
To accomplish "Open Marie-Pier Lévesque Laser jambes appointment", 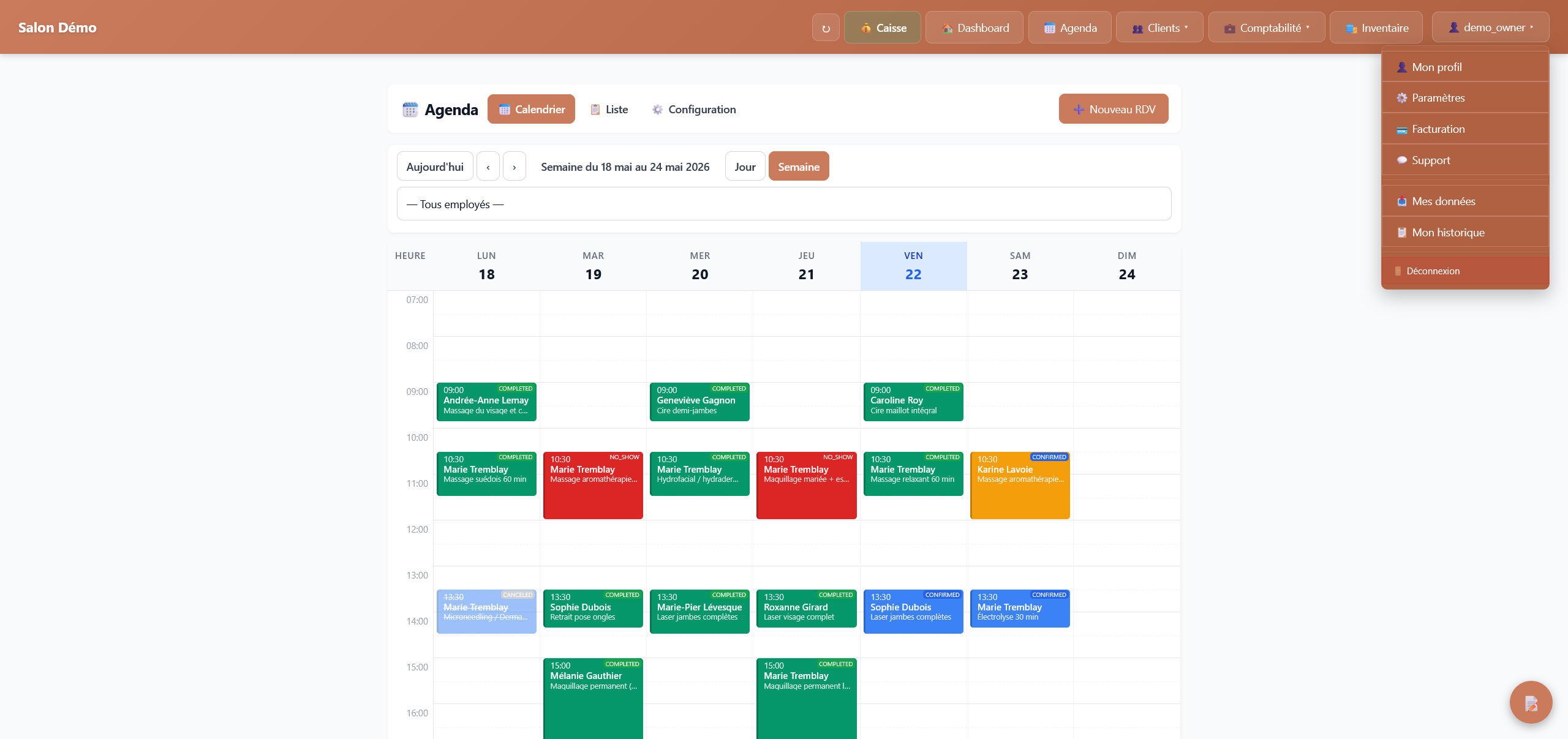I will [699, 611].
